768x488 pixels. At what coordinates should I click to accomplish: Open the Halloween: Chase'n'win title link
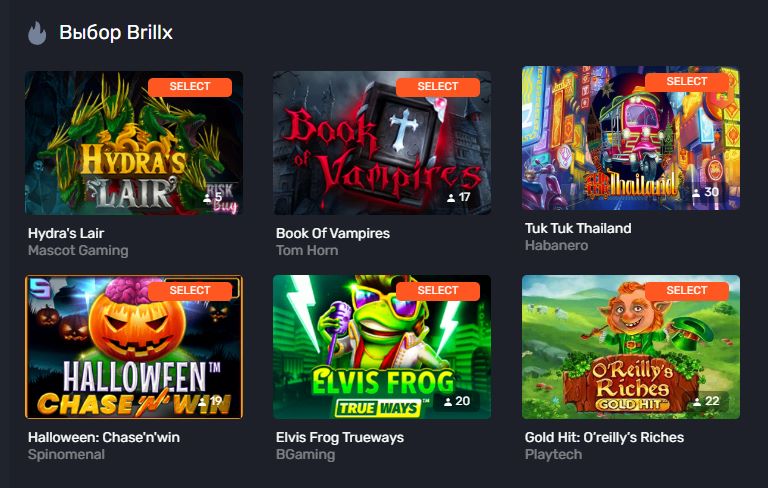coord(104,437)
